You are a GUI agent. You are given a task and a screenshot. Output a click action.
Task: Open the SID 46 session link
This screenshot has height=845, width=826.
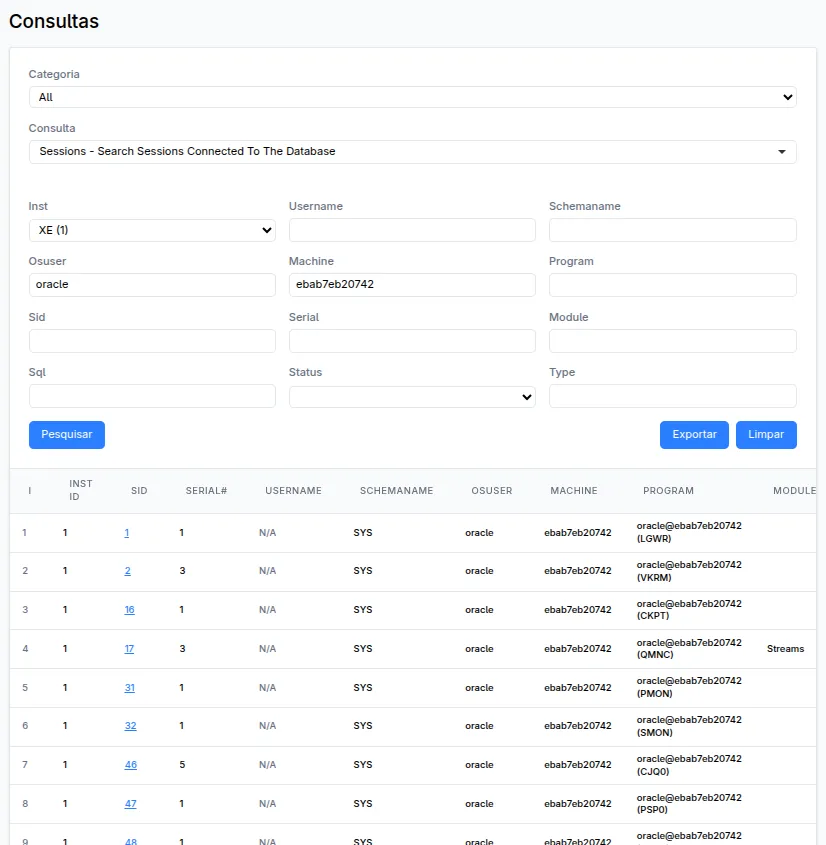tap(130, 765)
